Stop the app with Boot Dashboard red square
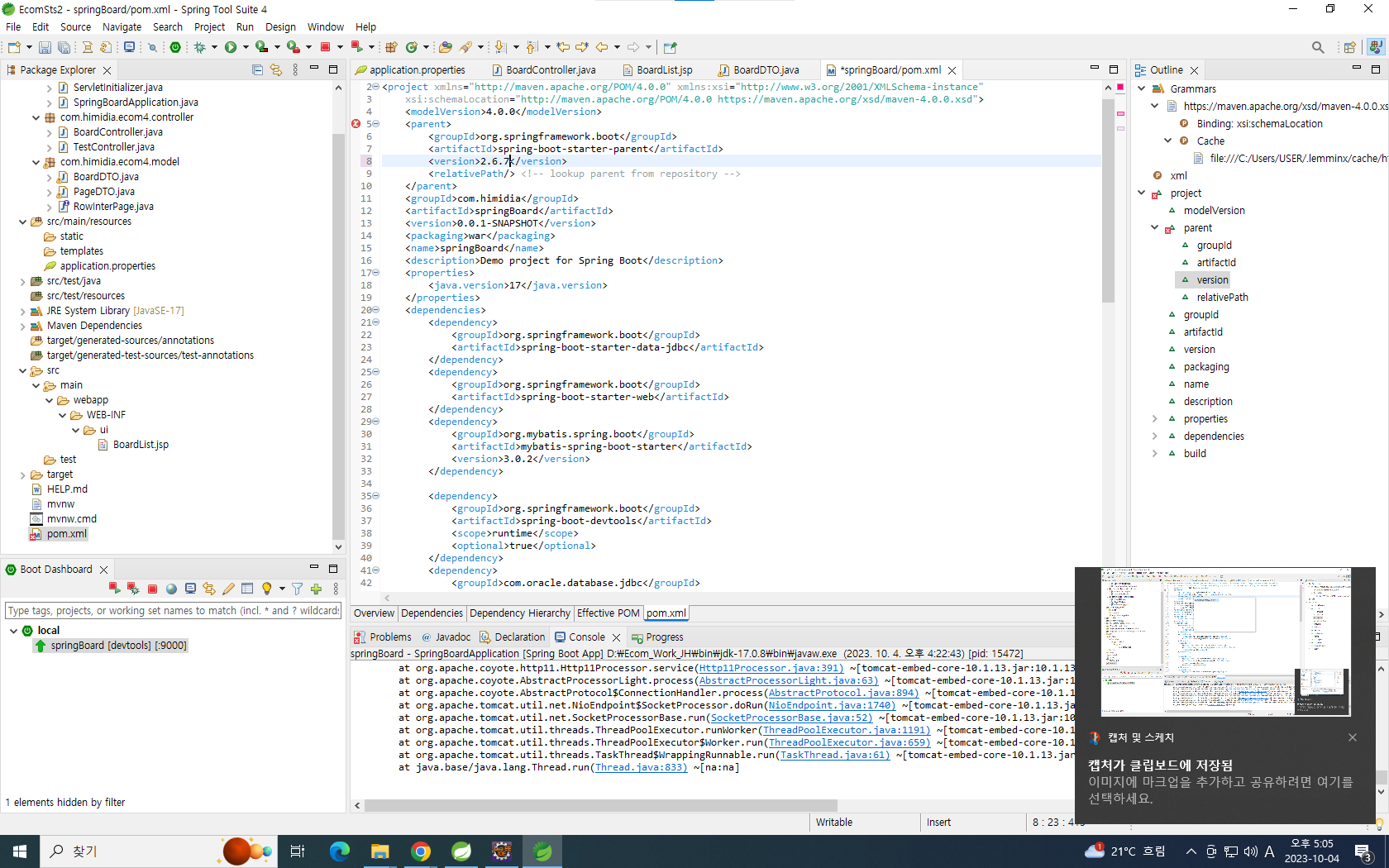 (x=152, y=589)
